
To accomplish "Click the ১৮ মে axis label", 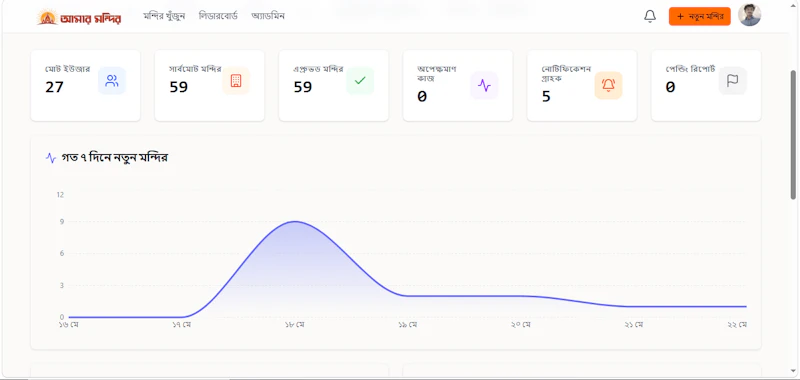I will point(295,325).
